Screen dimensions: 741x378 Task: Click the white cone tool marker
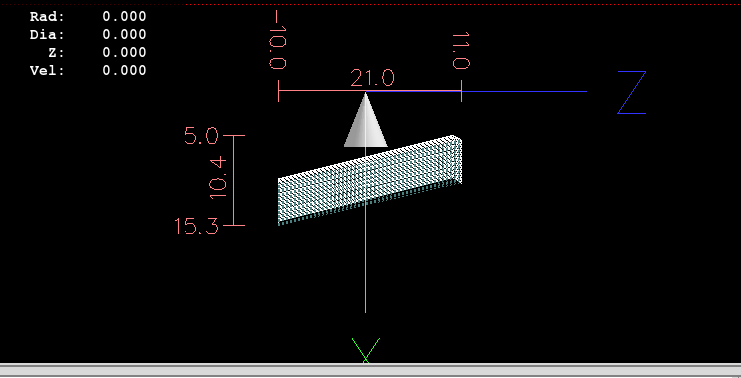(365, 120)
